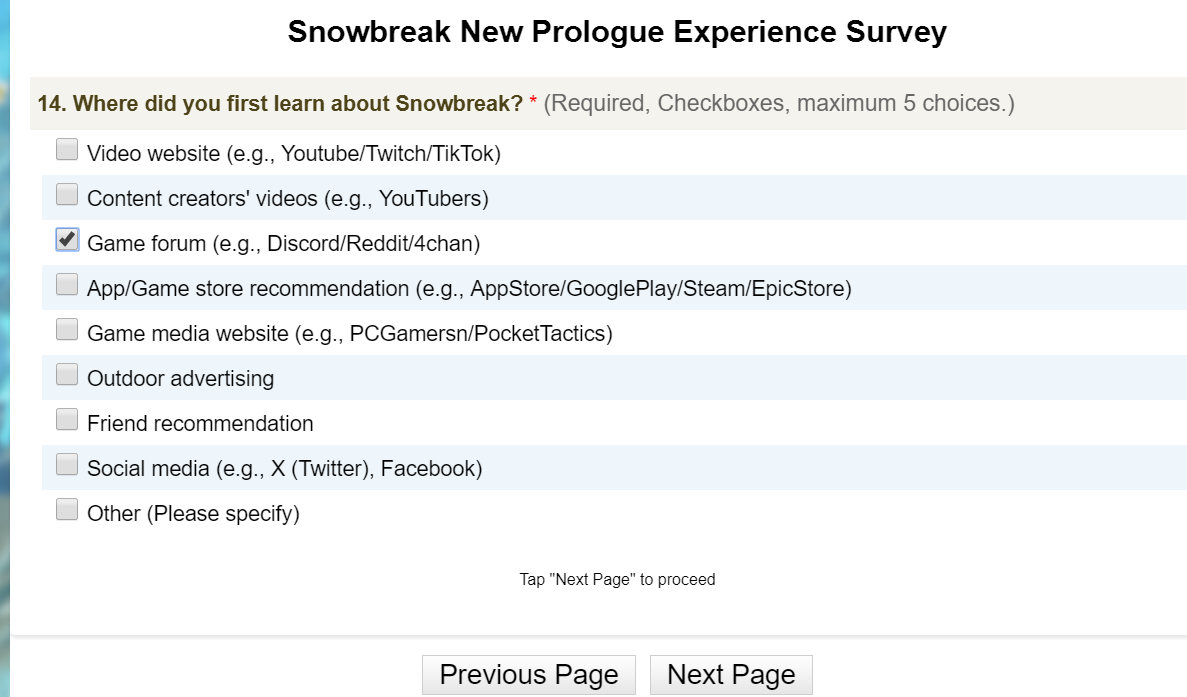Viewport: 1187px width, 697px height.
Task: Click the Friend recommendation label
Action: (x=200, y=424)
